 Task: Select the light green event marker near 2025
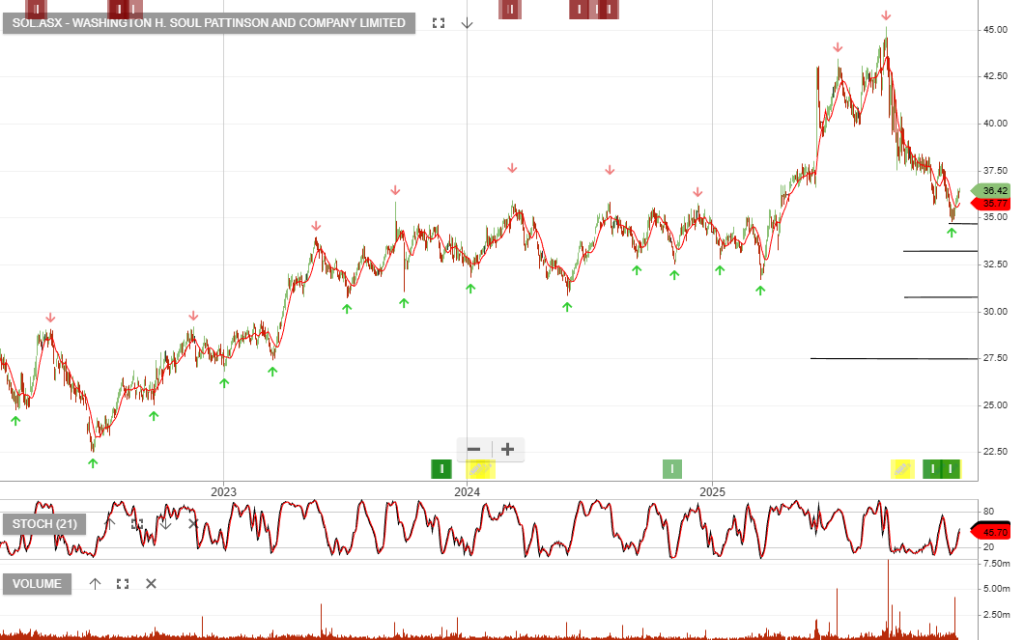click(674, 468)
